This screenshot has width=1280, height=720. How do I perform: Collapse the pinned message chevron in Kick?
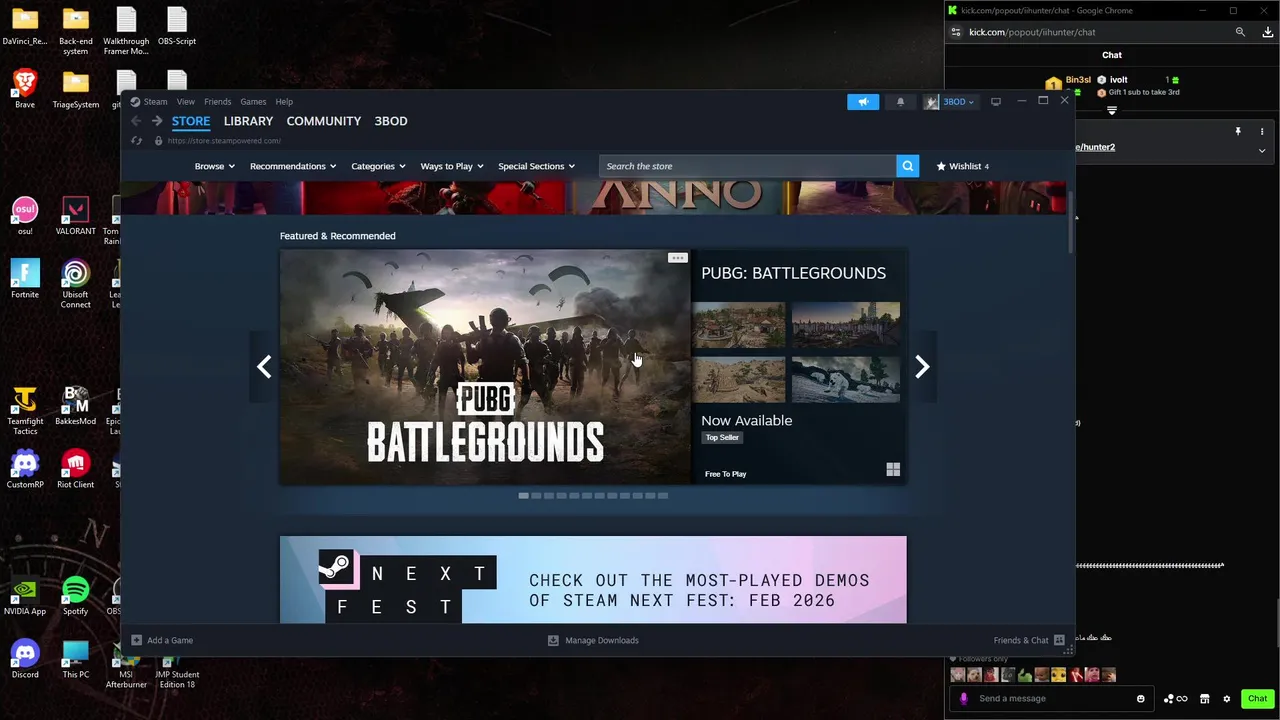click(1262, 150)
